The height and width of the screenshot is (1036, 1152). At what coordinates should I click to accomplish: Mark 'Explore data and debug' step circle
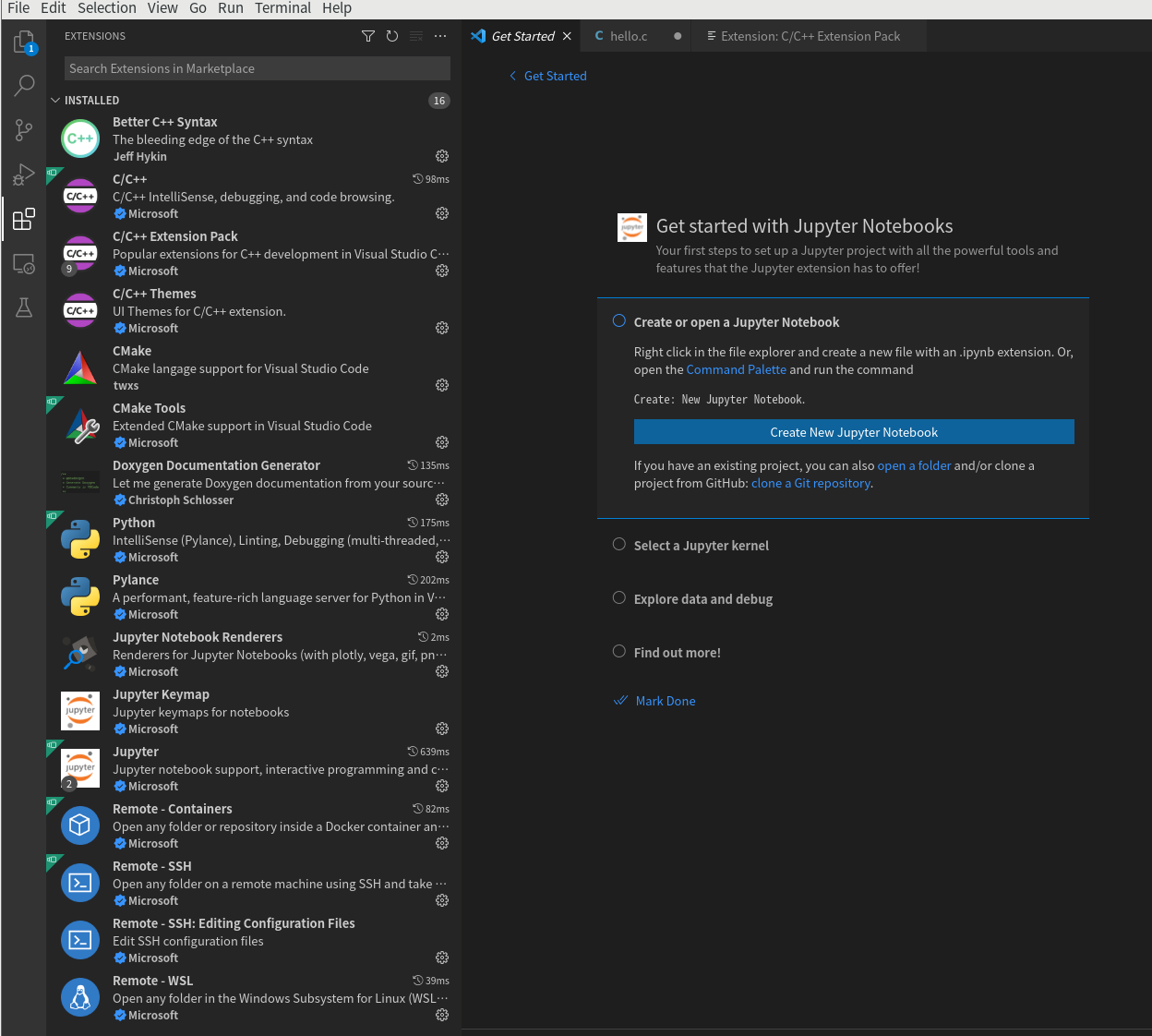[619, 598]
